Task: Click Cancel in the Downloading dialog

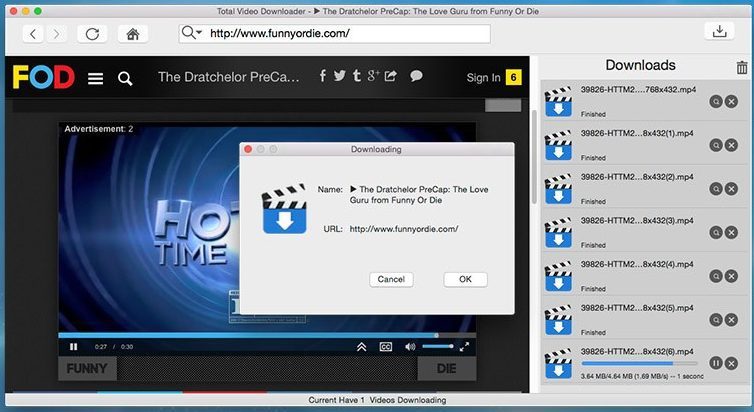Action: (x=391, y=279)
